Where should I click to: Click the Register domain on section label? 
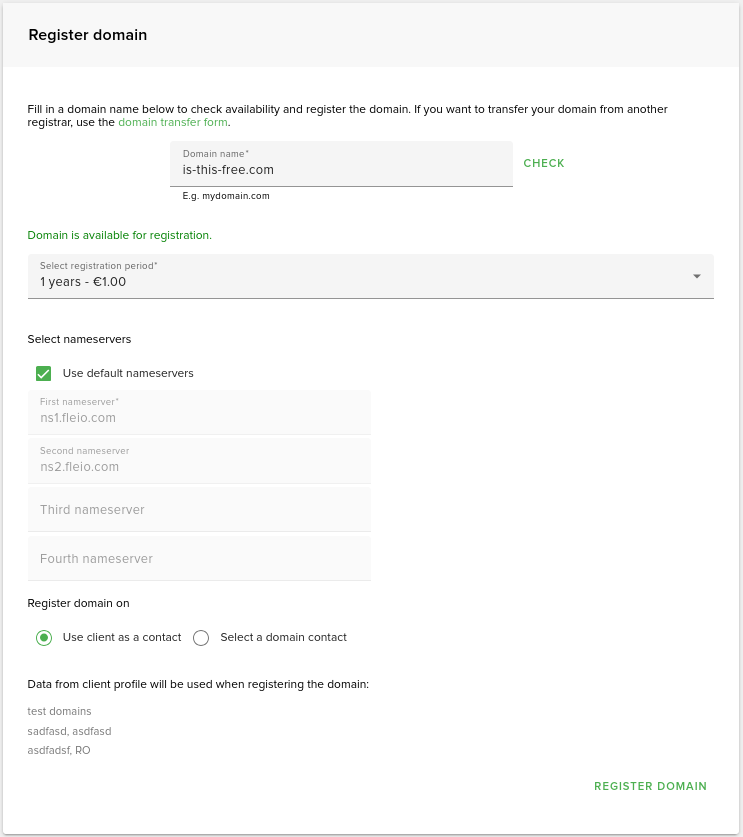coord(78,603)
